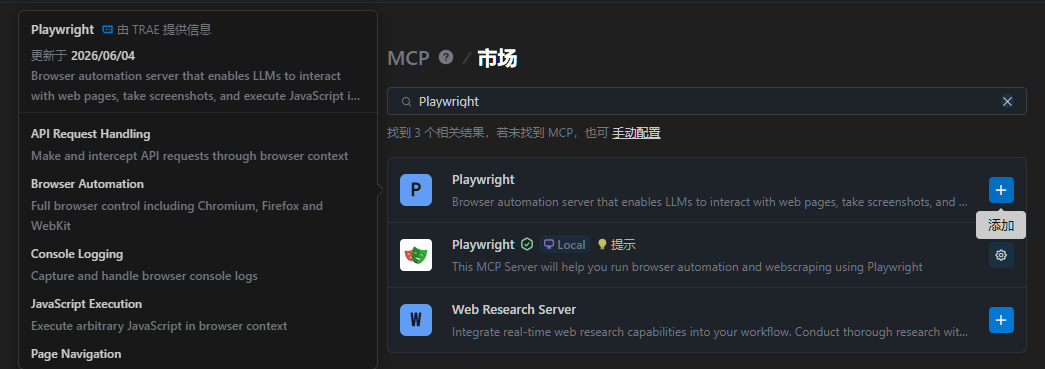1045x369 pixels.
Task: Click 'This MCP Server will help you' description
Action: pyautogui.click(x=687, y=267)
